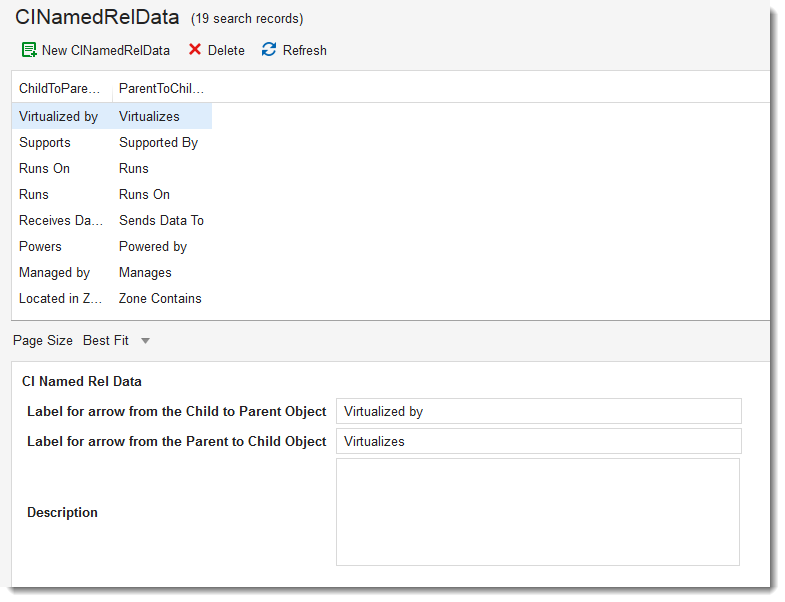Sort by ChildToParent column header

click(60, 89)
